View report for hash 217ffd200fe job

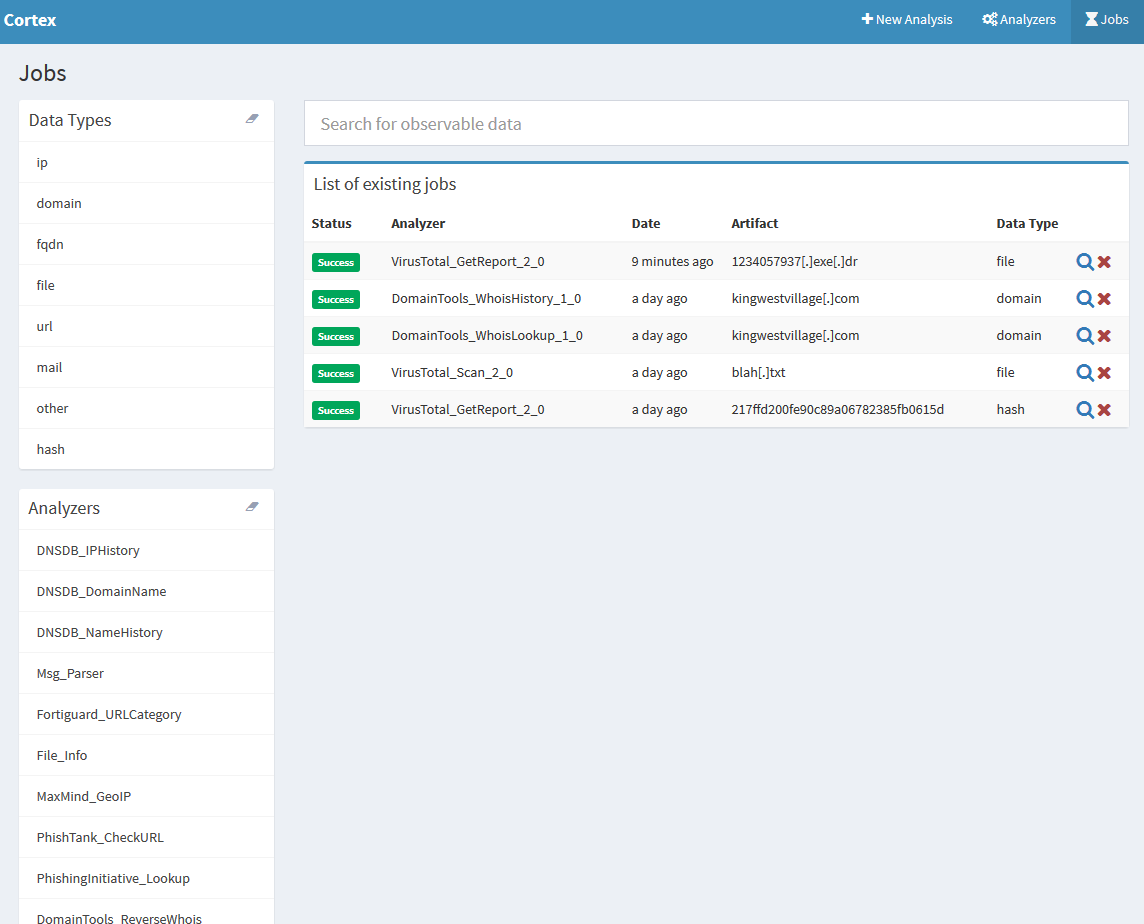click(x=1084, y=410)
